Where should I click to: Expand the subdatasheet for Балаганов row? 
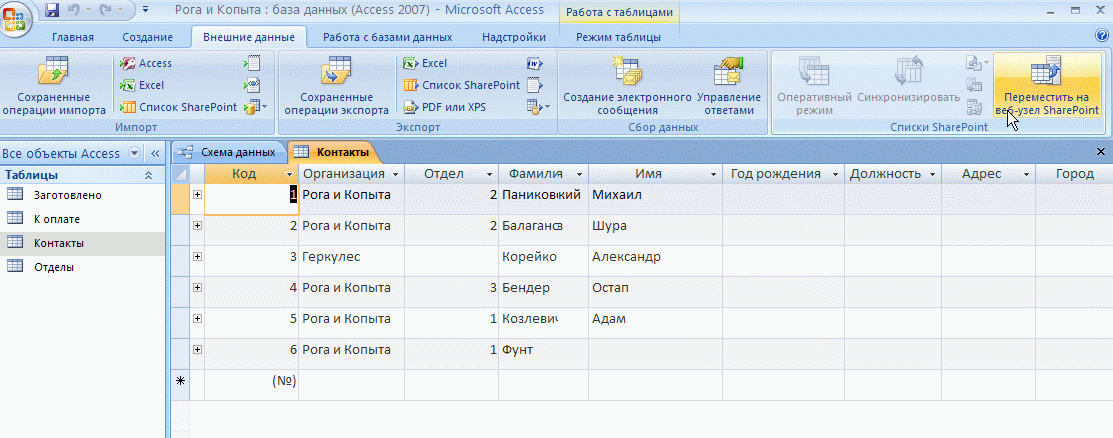197,226
